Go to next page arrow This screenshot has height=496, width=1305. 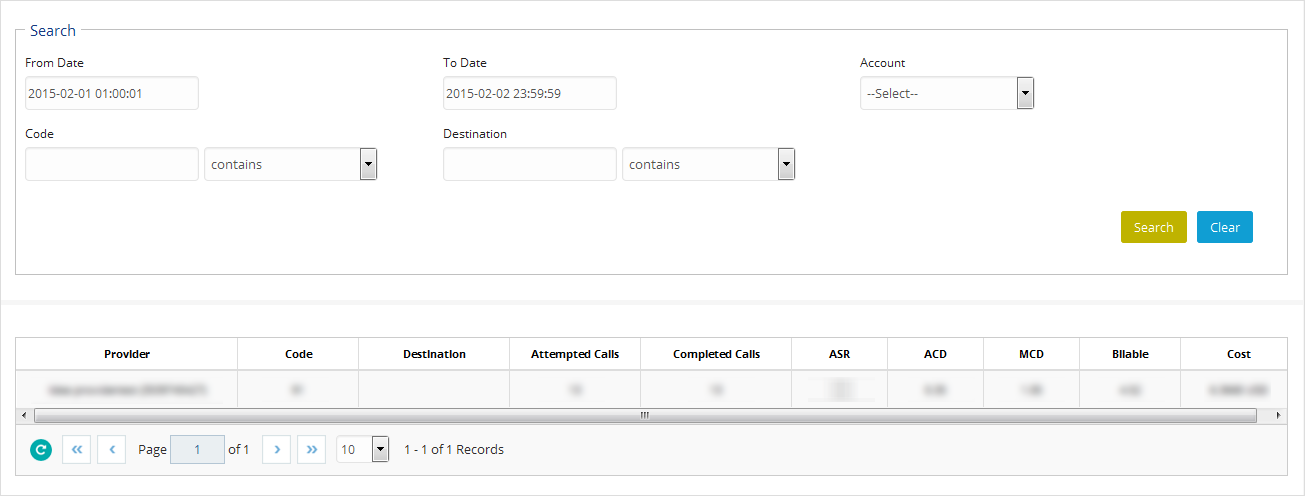[276, 450]
